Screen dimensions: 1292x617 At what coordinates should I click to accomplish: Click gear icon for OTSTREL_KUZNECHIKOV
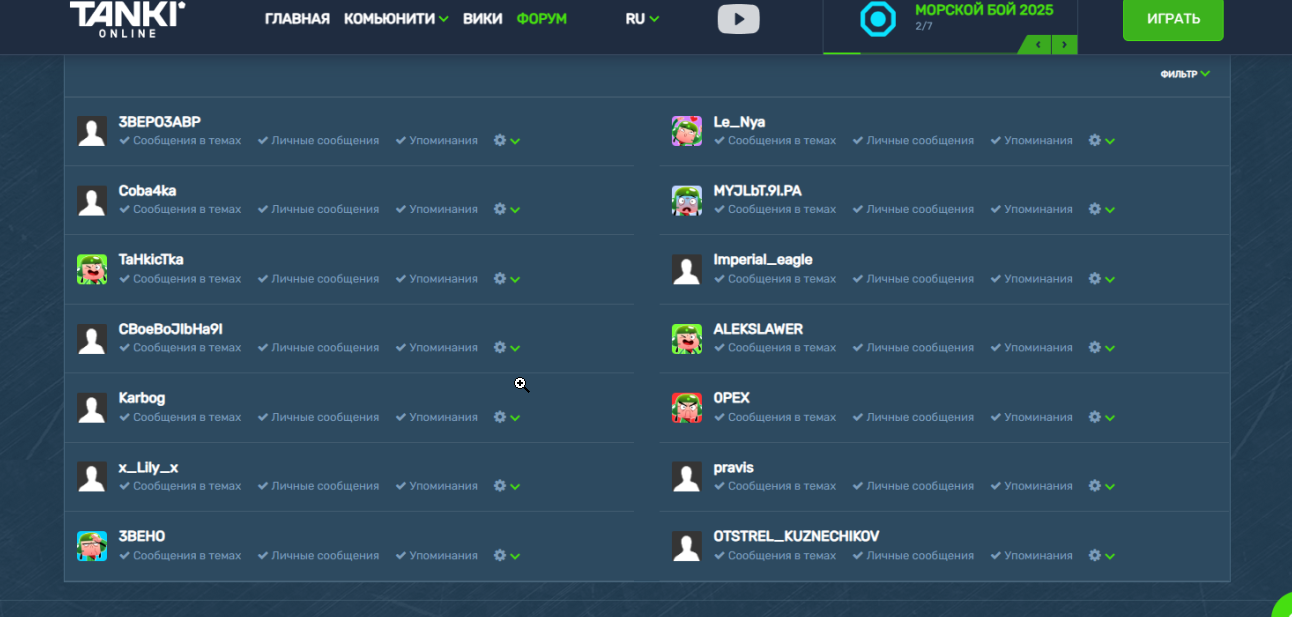pos(1095,555)
